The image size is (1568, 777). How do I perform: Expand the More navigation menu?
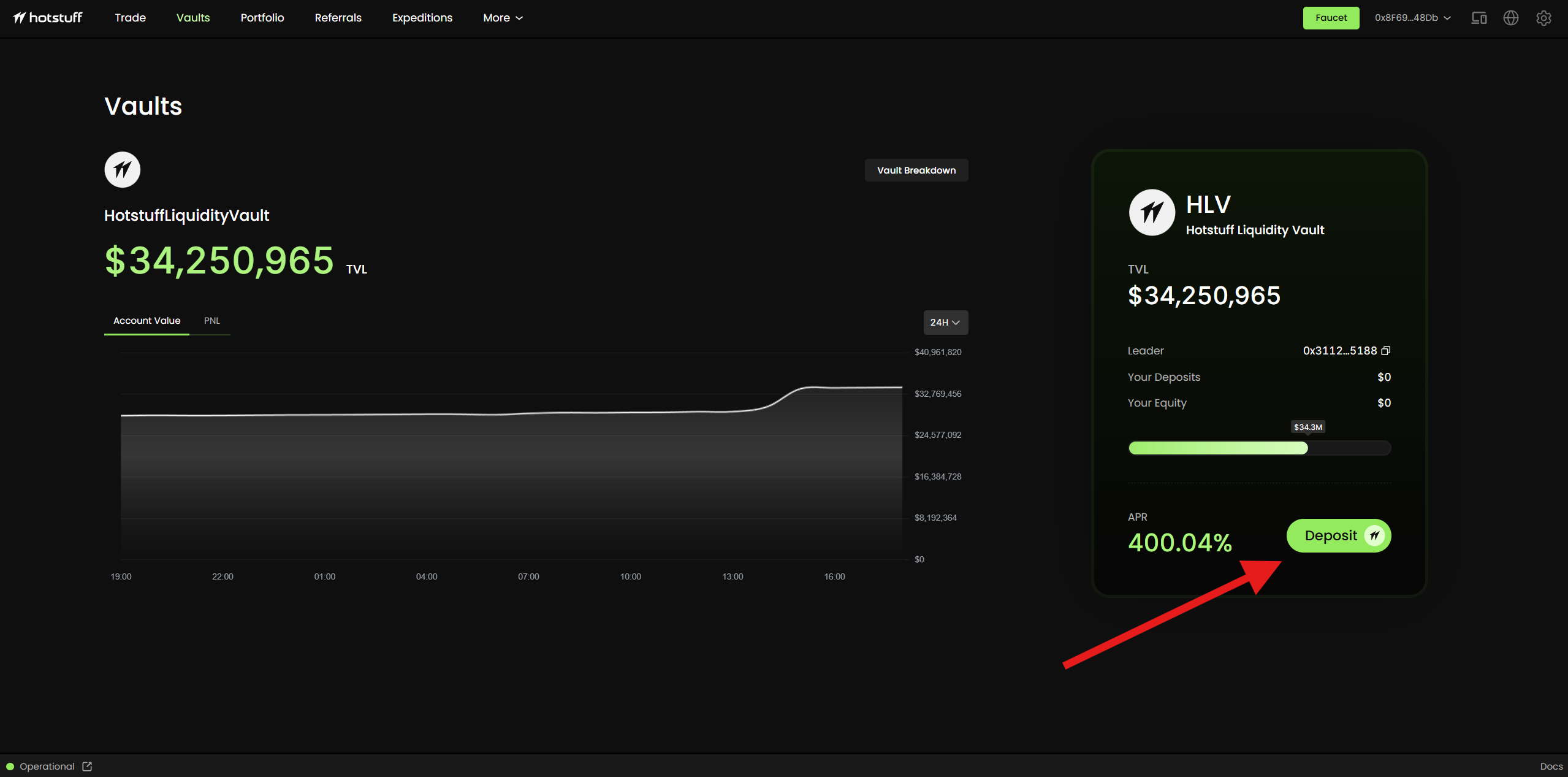tap(503, 18)
